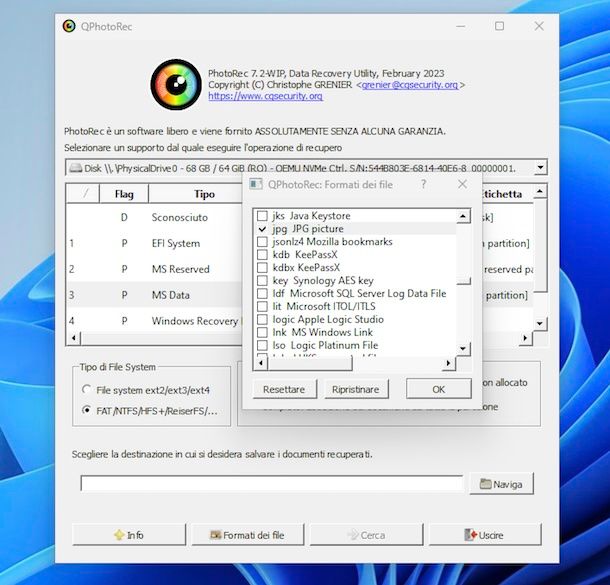Select the File system ext2/ext3/ext4 radio button

86,389
